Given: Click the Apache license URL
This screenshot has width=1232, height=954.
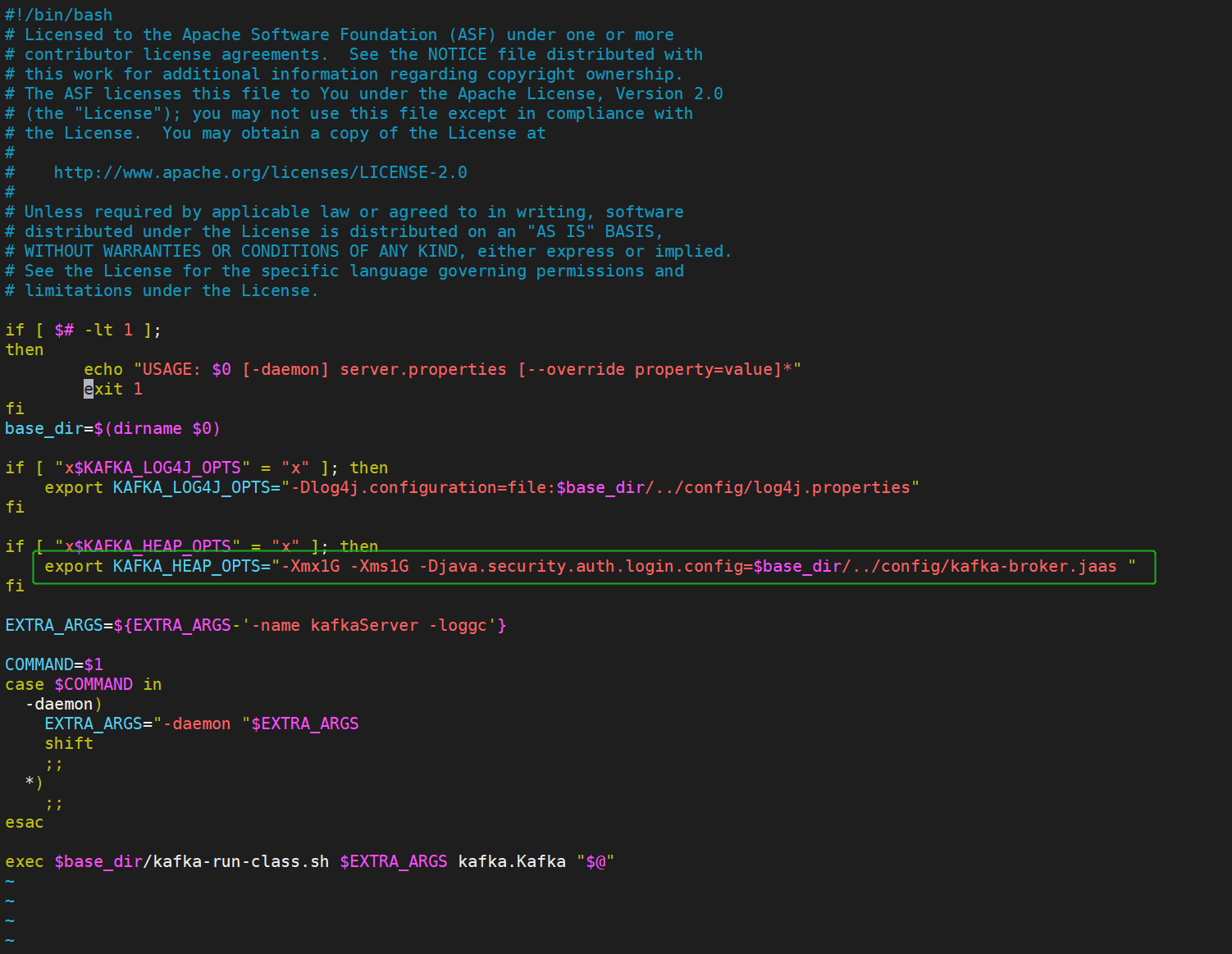Looking at the screenshot, I should [x=260, y=173].
